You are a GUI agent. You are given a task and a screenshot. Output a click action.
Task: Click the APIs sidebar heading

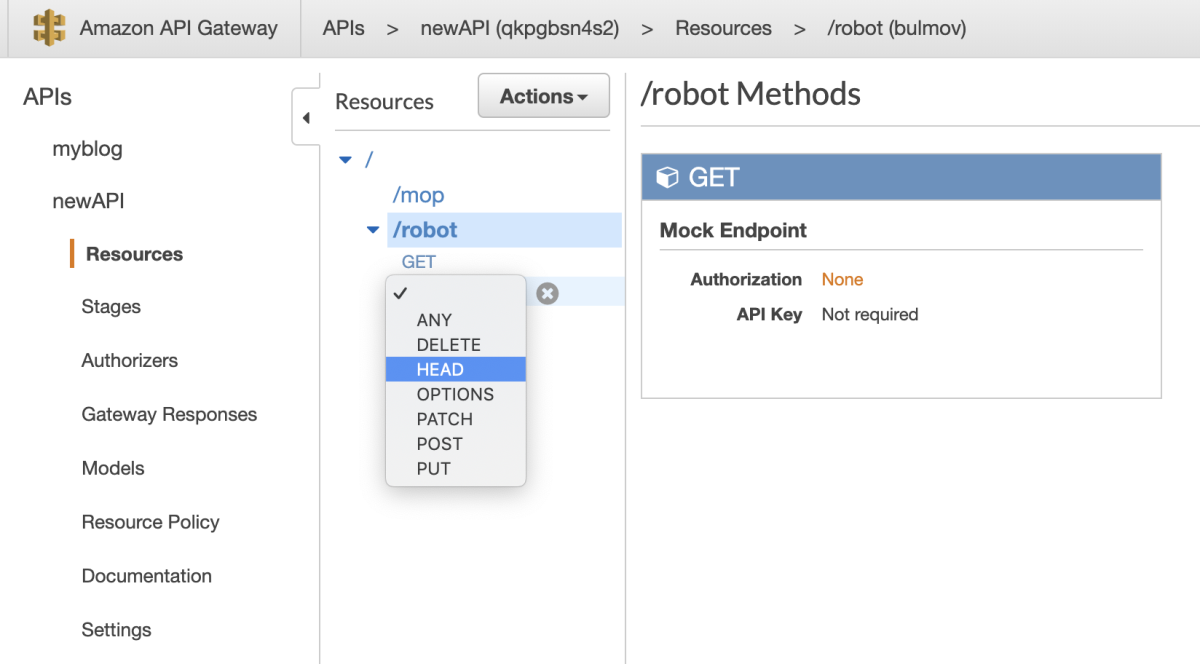(48, 97)
